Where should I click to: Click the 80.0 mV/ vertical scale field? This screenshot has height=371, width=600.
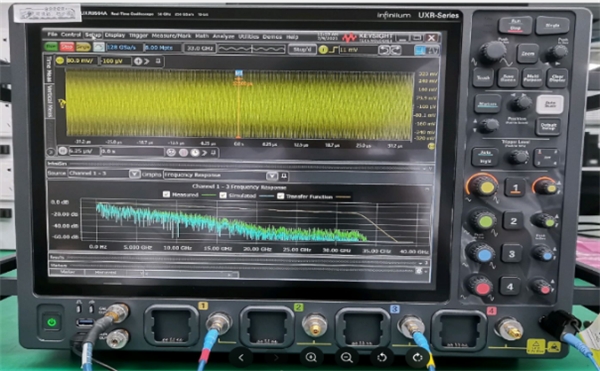(x=82, y=60)
